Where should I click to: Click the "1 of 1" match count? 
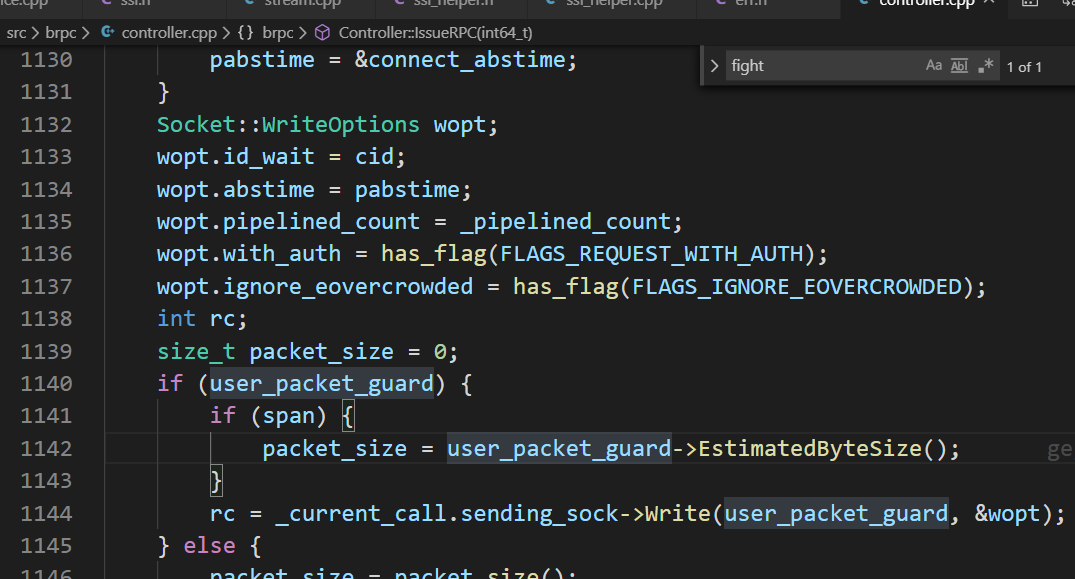click(1024, 67)
